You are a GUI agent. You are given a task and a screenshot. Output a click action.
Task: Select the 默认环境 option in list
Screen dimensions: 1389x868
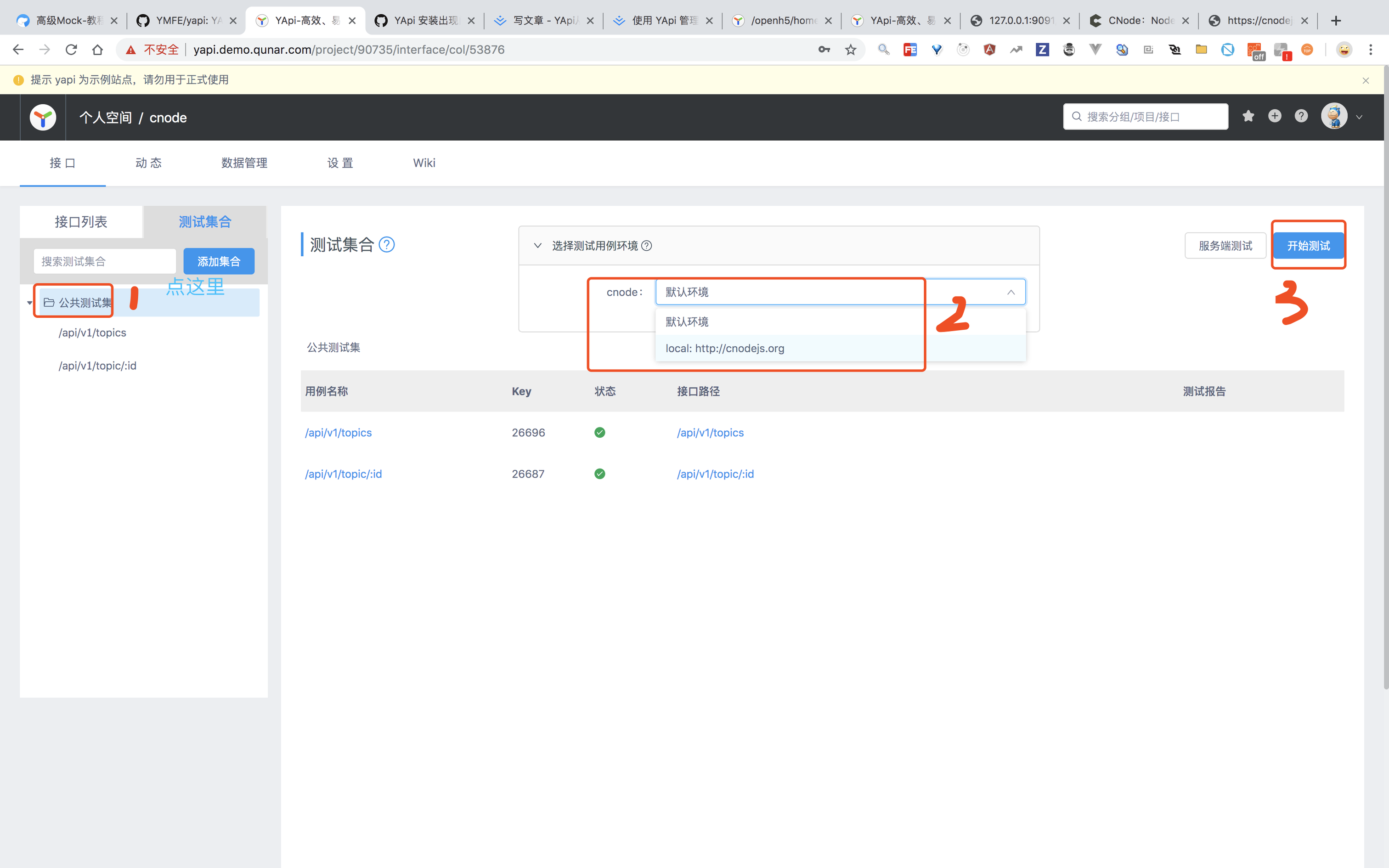[840, 321]
